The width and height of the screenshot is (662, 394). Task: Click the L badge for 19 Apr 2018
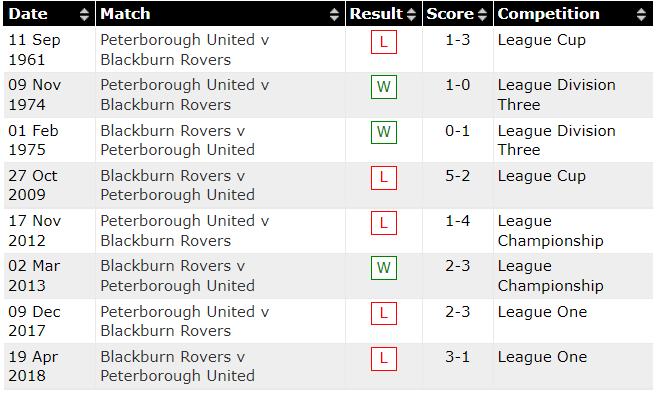coord(384,359)
